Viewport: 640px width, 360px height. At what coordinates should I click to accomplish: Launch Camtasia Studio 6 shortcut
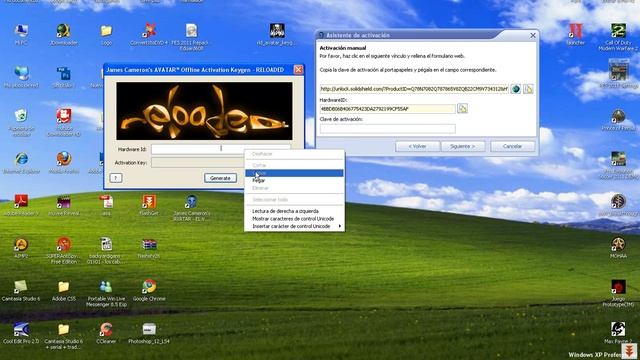click(21, 291)
